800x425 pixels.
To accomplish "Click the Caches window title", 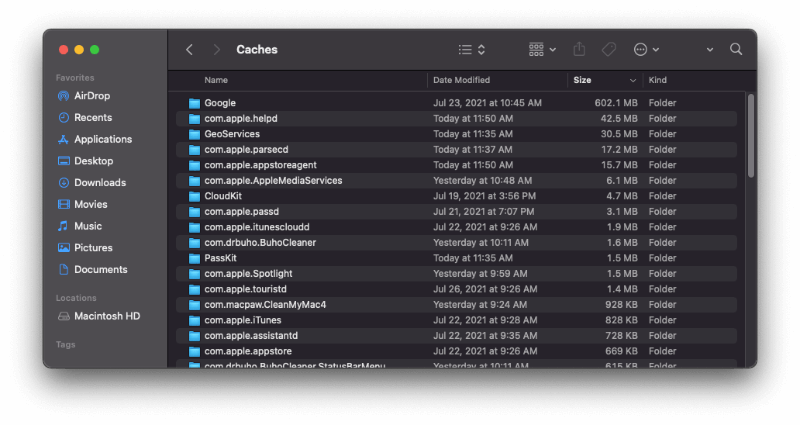I will pyautogui.click(x=257, y=49).
